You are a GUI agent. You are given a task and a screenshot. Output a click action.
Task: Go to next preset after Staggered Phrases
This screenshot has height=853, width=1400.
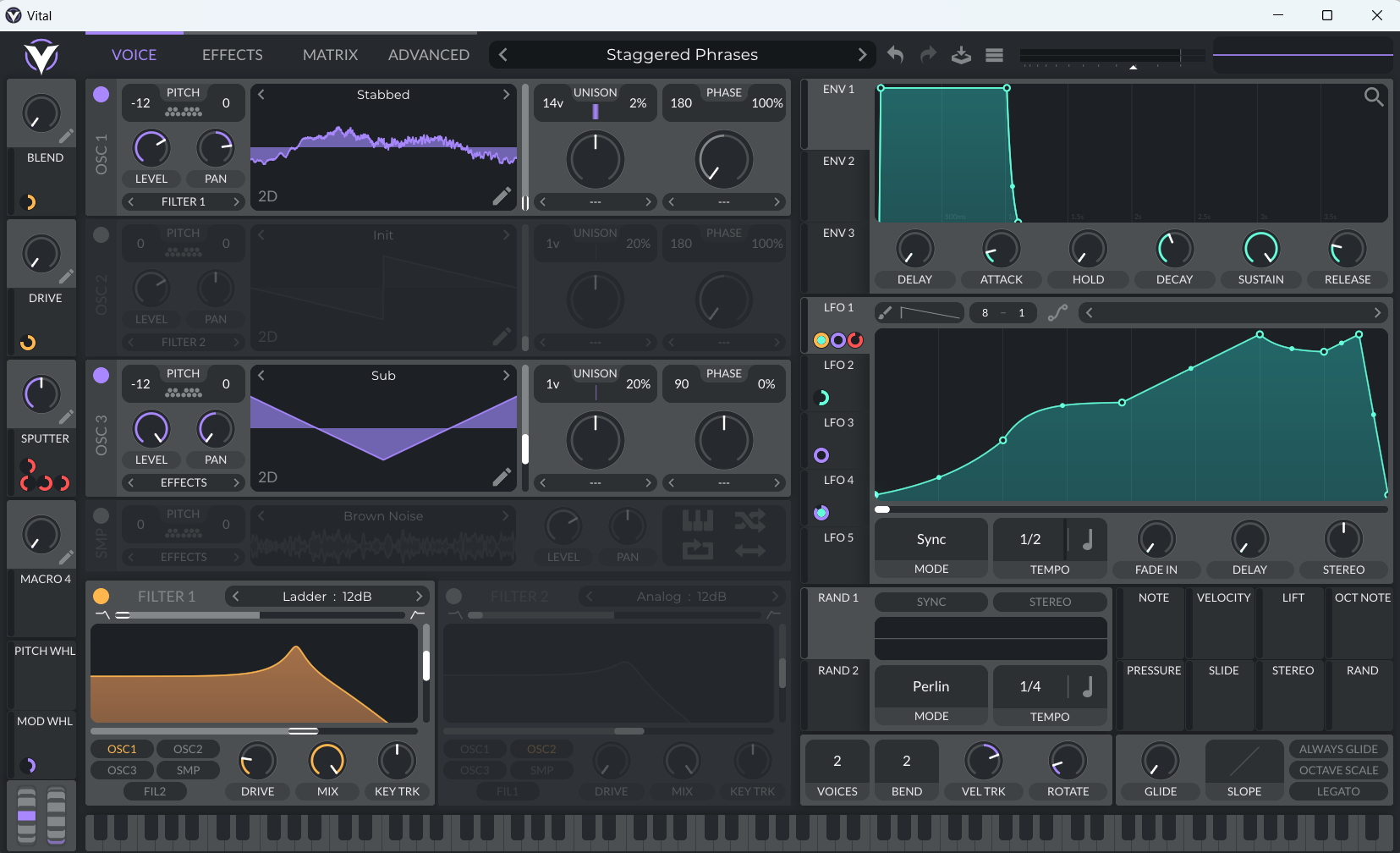click(x=862, y=55)
